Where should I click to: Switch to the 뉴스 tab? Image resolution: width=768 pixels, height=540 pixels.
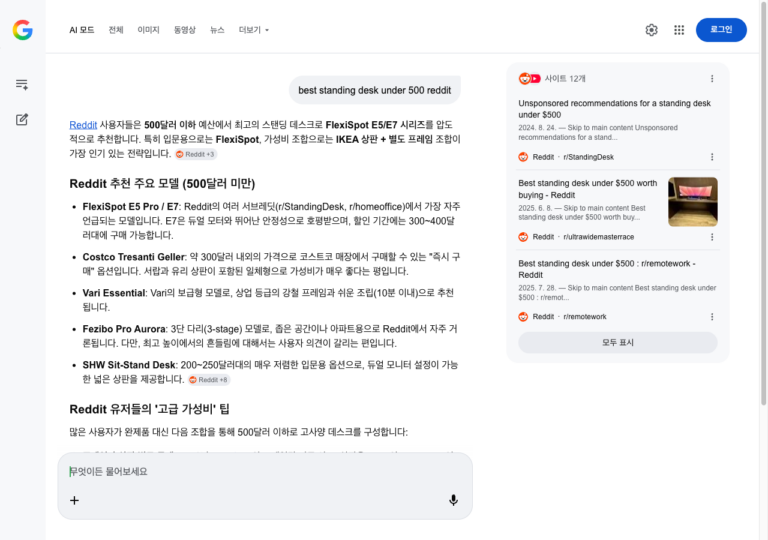point(217,30)
